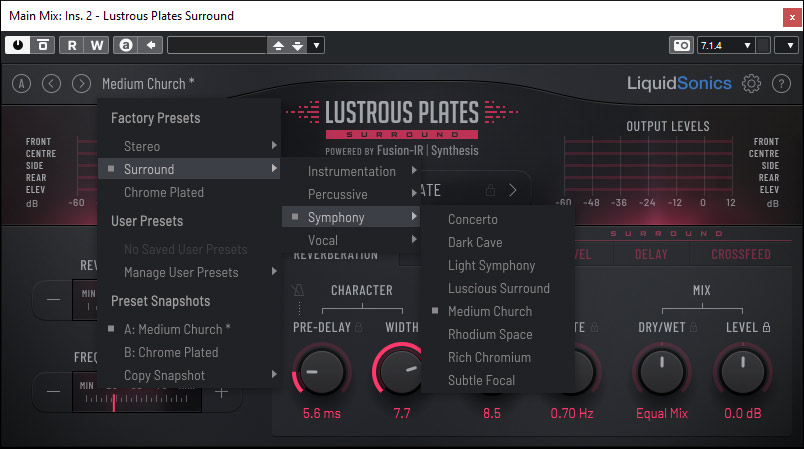Choose the Dark Cave preset
The width and height of the screenshot is (804, 449).
click(497, 242)
